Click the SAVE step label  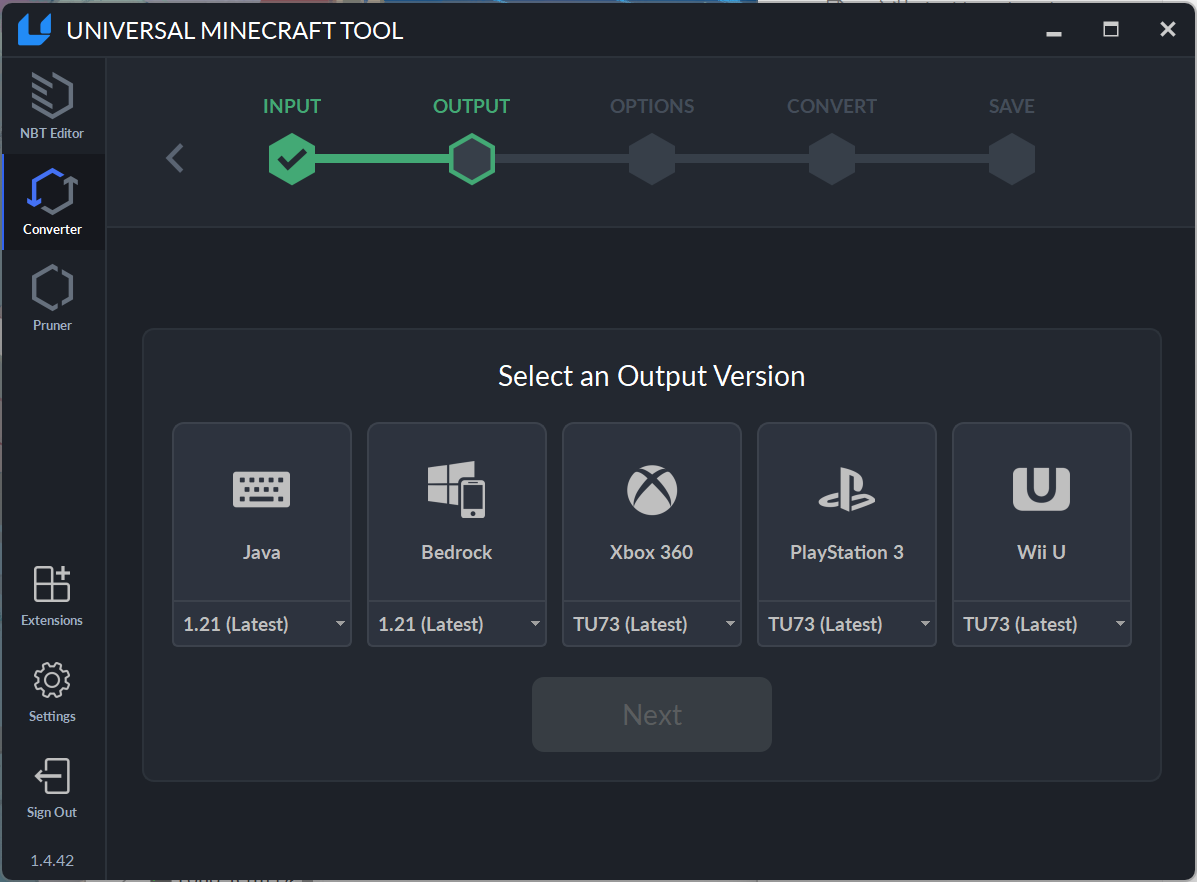[x=1012, y=106]
